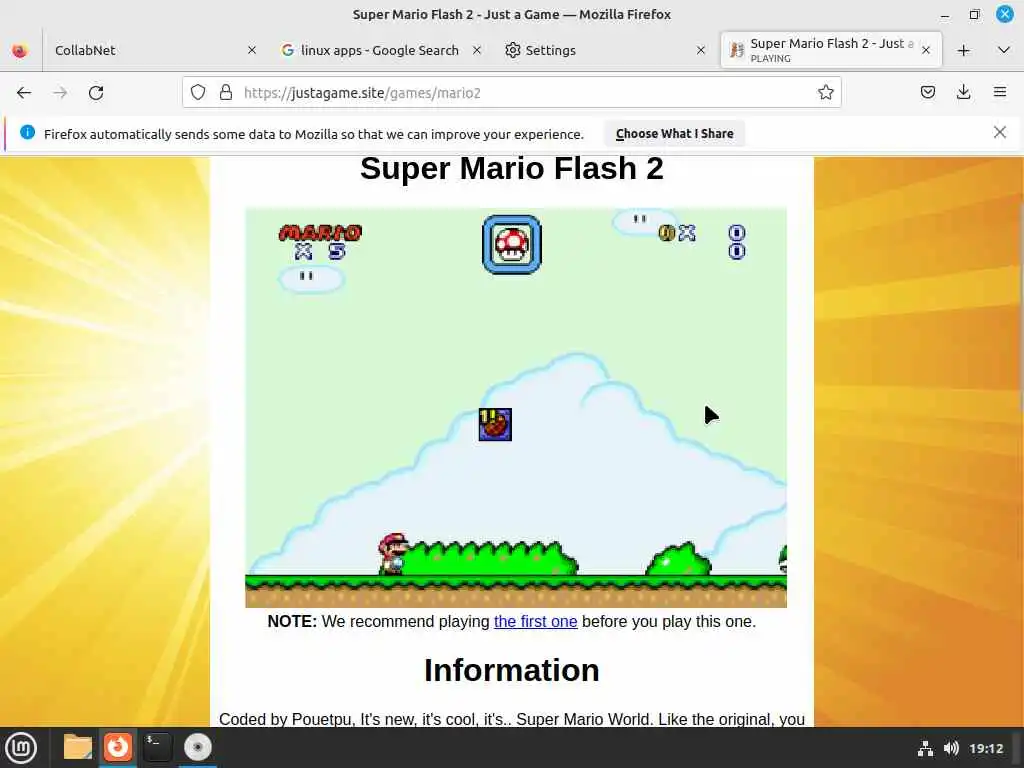Close the CollabNet tab
The height and width of the screenshot is (768, 1024).
coord(252,50)
